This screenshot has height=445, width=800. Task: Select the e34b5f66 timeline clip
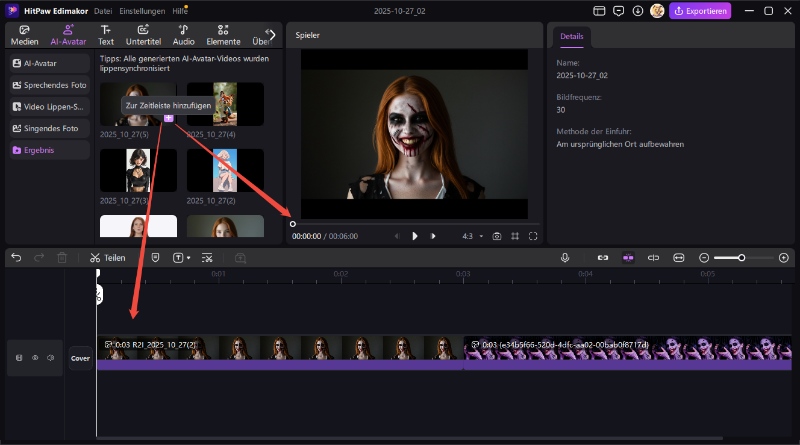click(x=628, y=352)
